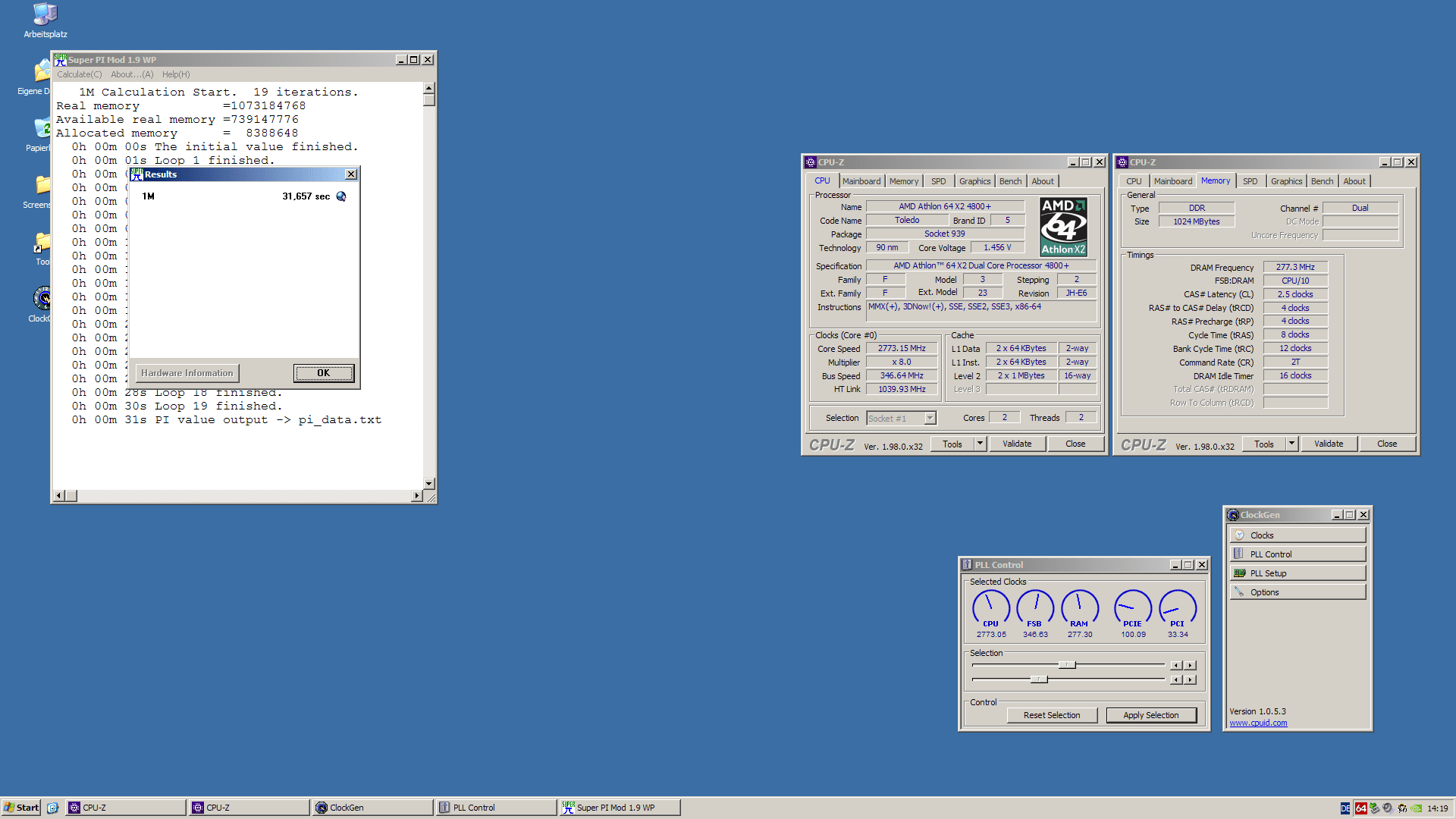Switch to Memory tab in left CPU-Z
This screenshot has width=1456, height=819.
[904, 181]
